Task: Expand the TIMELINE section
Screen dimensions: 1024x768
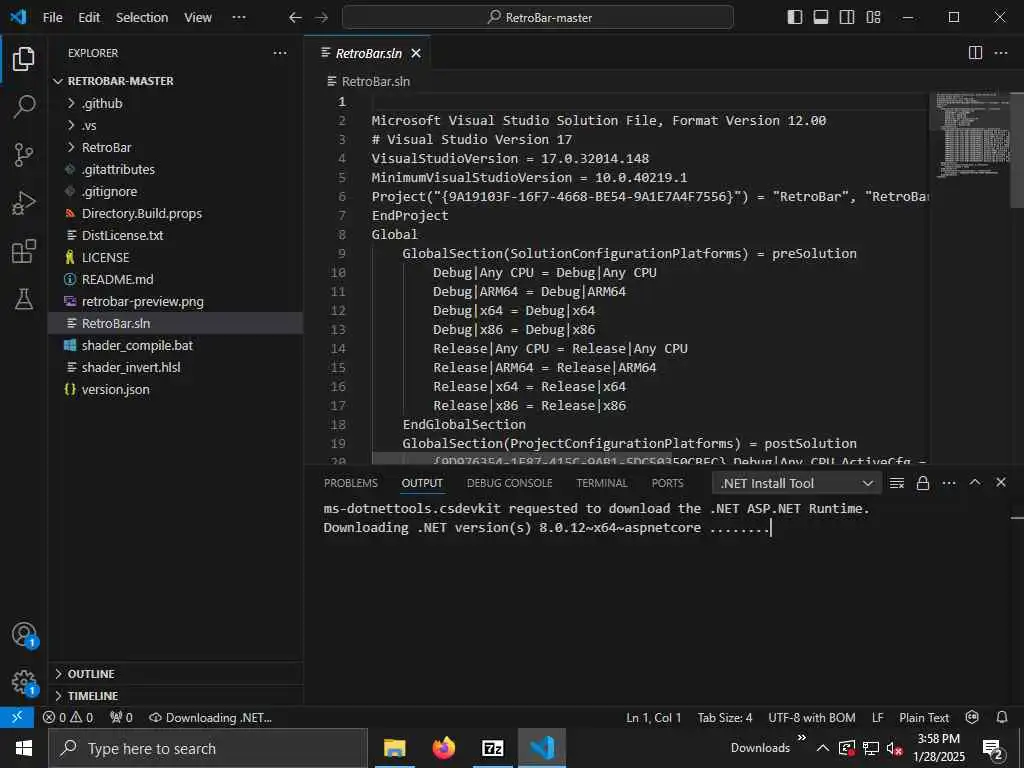Action: click(176, 696)
